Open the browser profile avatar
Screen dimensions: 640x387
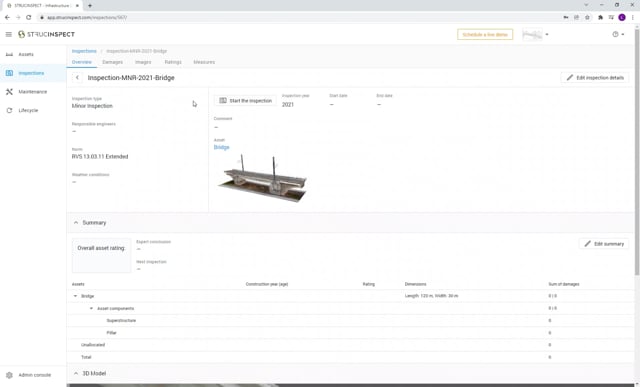[x=622, y=18]
